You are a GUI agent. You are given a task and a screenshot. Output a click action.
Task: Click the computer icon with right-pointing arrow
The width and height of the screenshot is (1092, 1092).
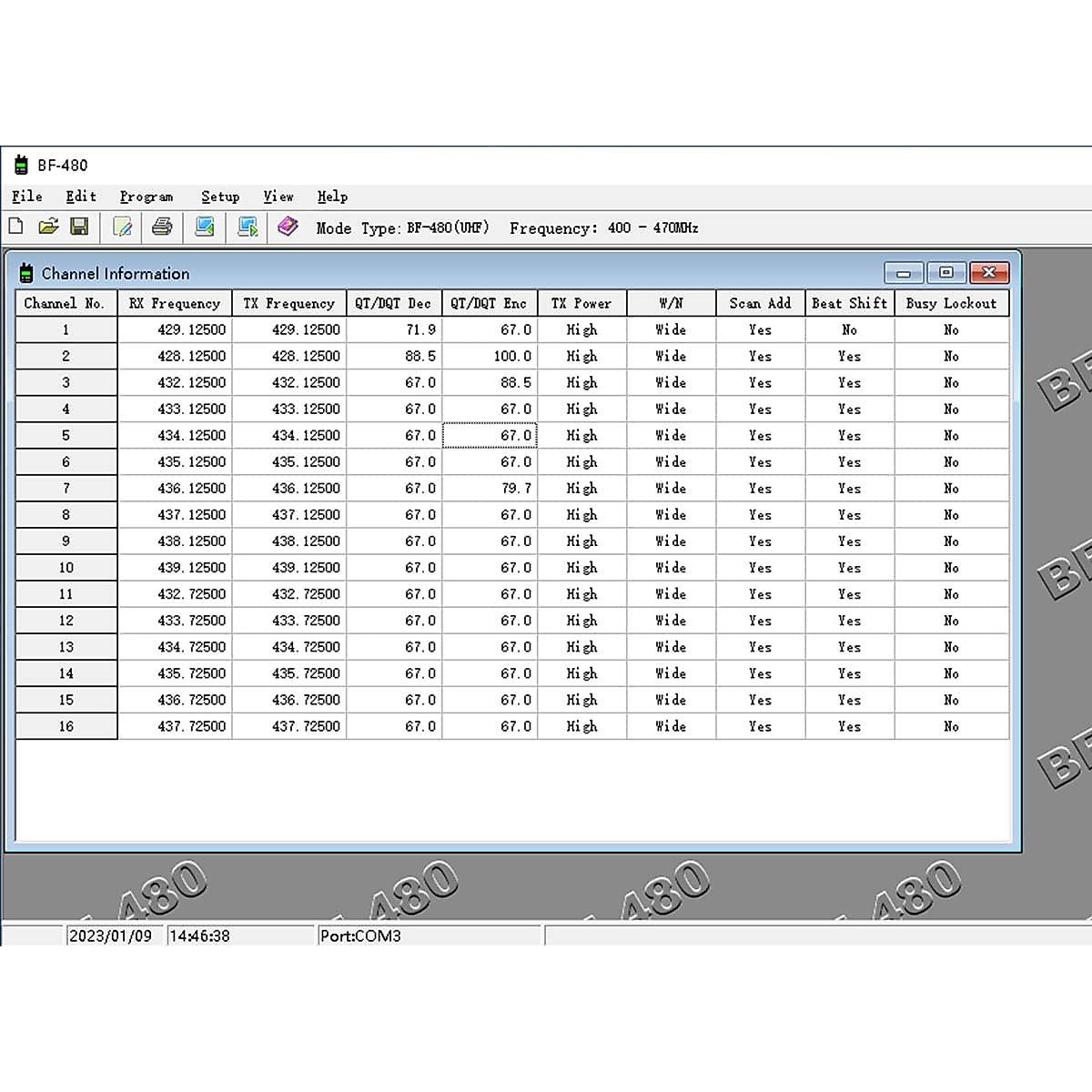[x=248, y=227]
